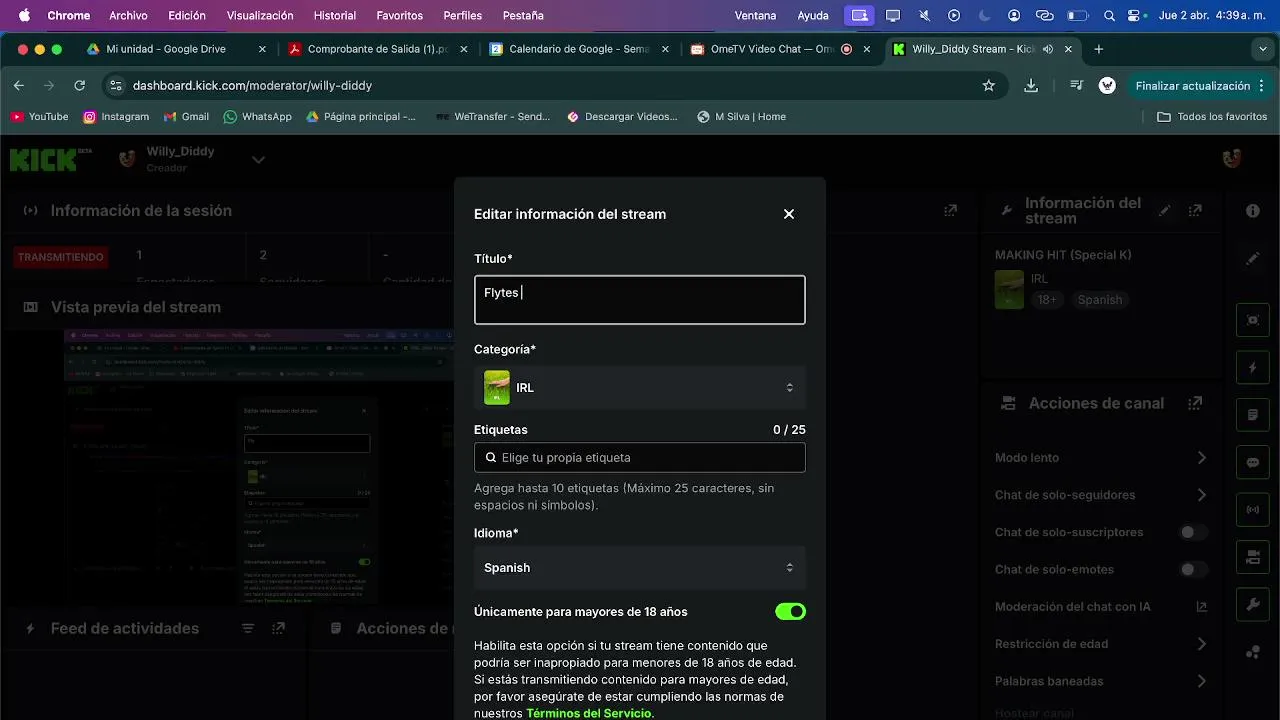This screenshot has height=720, width=1280.
Task: Click Spanish tag in Información del stream
Action: (1100, 300)
